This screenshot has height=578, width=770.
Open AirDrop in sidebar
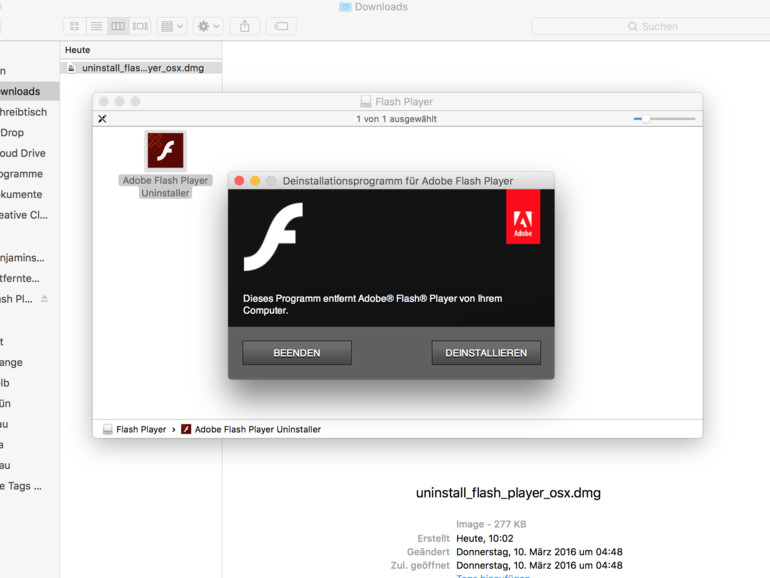coord(28,133)
